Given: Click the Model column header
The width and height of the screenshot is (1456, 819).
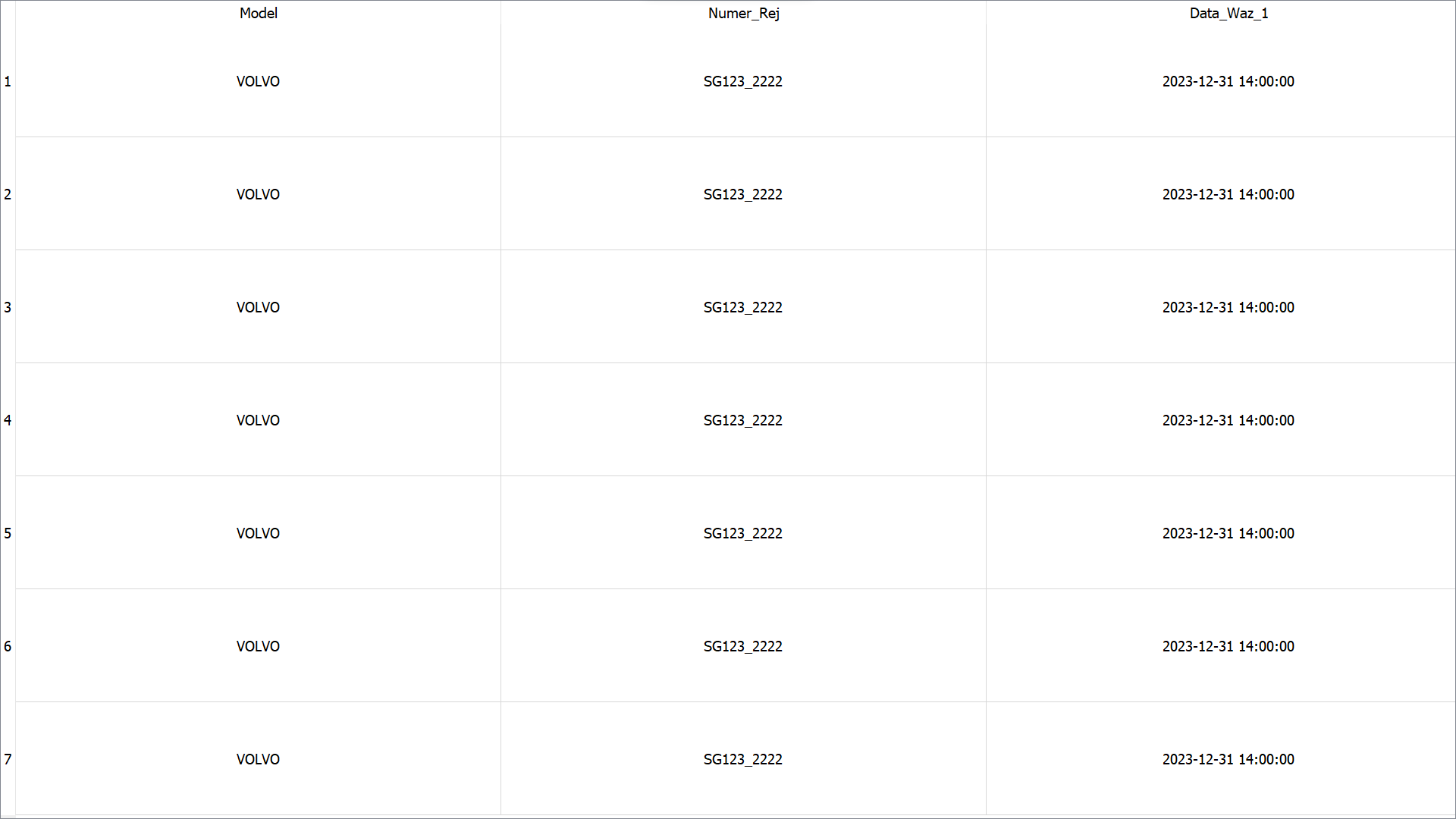Looking at the screenshot, I should pos(258,13).
